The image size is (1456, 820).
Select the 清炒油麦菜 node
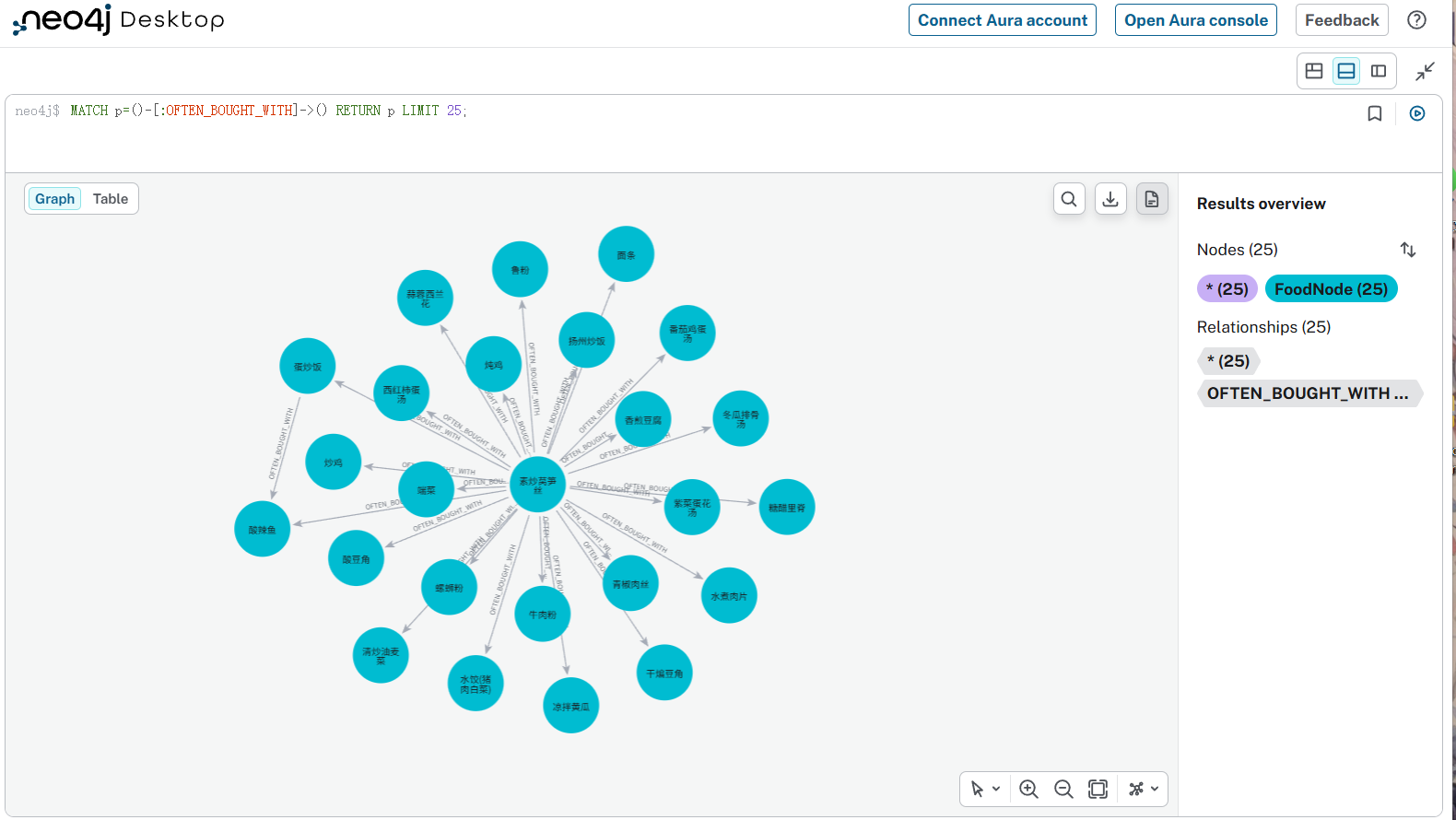click(x=381, y=655)
